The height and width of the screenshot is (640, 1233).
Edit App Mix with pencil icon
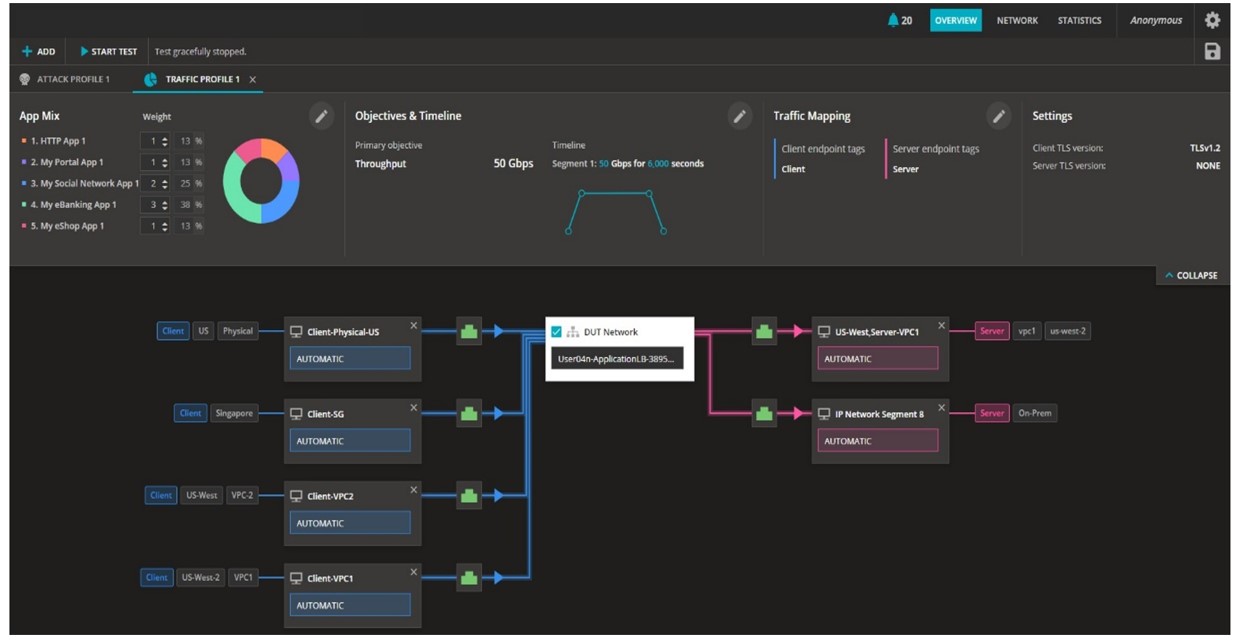pyautogui.click(x=321, y=116)
